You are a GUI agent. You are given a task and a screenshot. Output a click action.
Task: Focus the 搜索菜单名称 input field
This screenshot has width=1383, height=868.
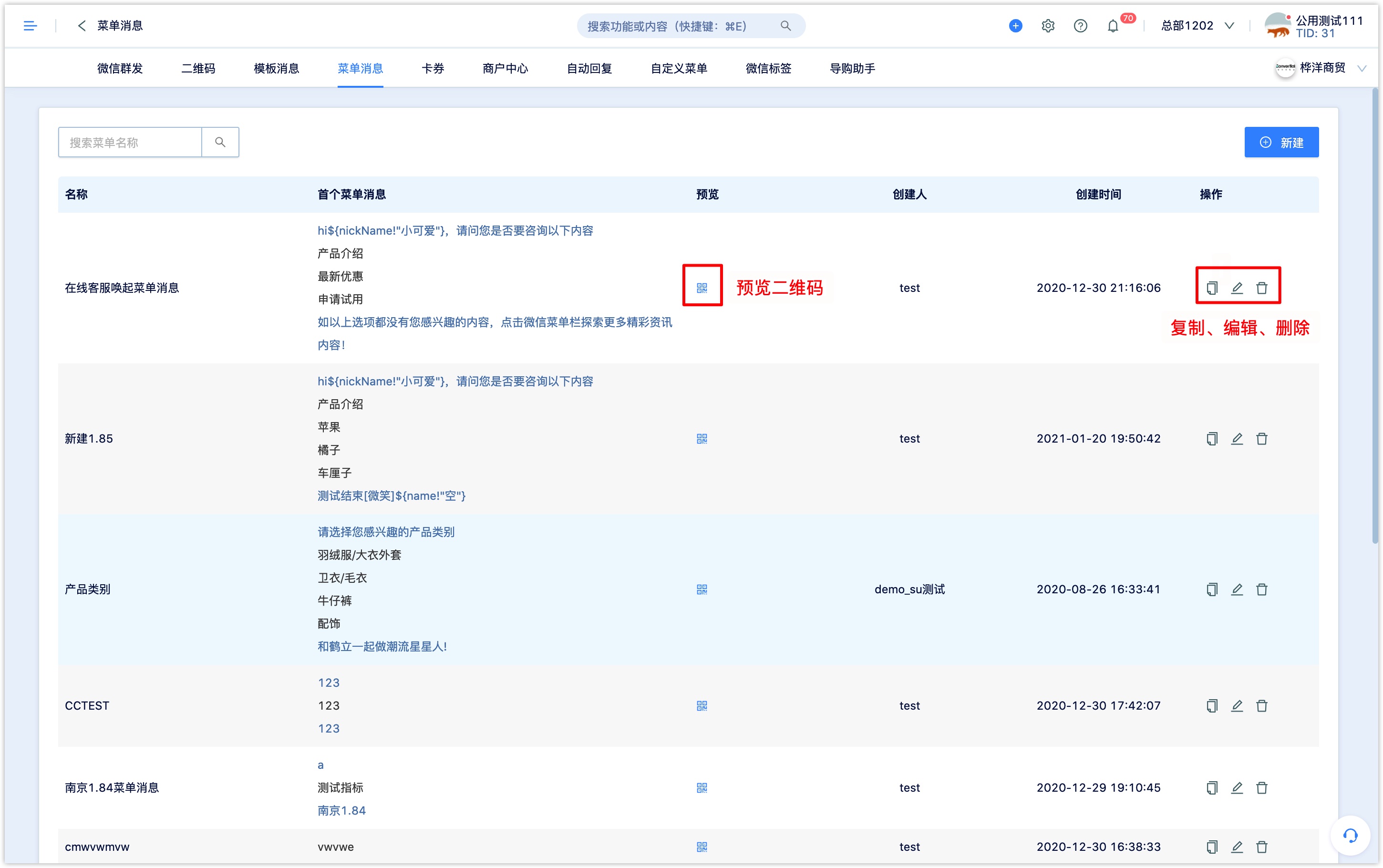click(130, 142)
